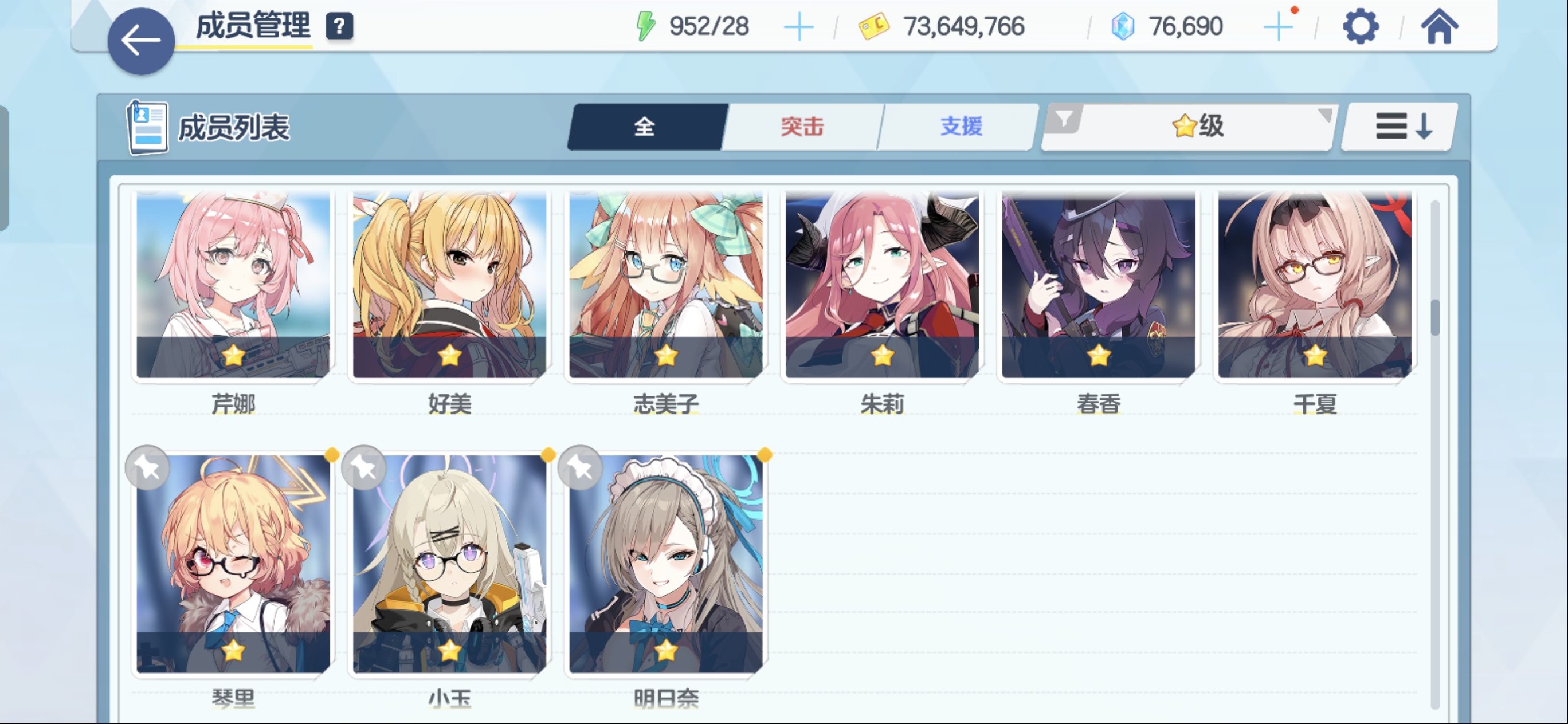This screenshot has height=724, width=1568.
Task: Add gems with the plus icon
Action: click(1278, 27)
